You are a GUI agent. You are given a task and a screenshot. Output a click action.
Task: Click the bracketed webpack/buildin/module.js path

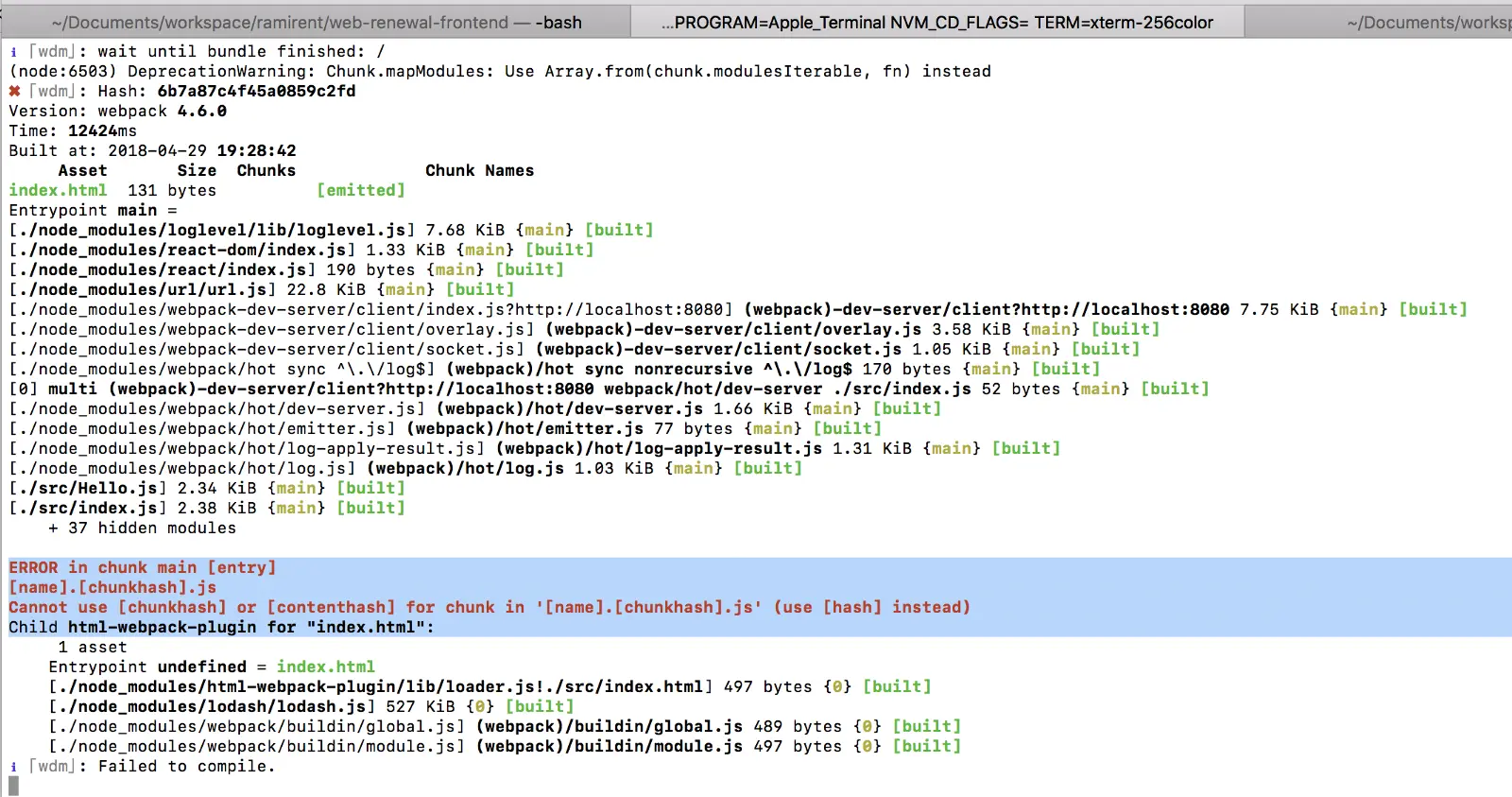point(257,746)
